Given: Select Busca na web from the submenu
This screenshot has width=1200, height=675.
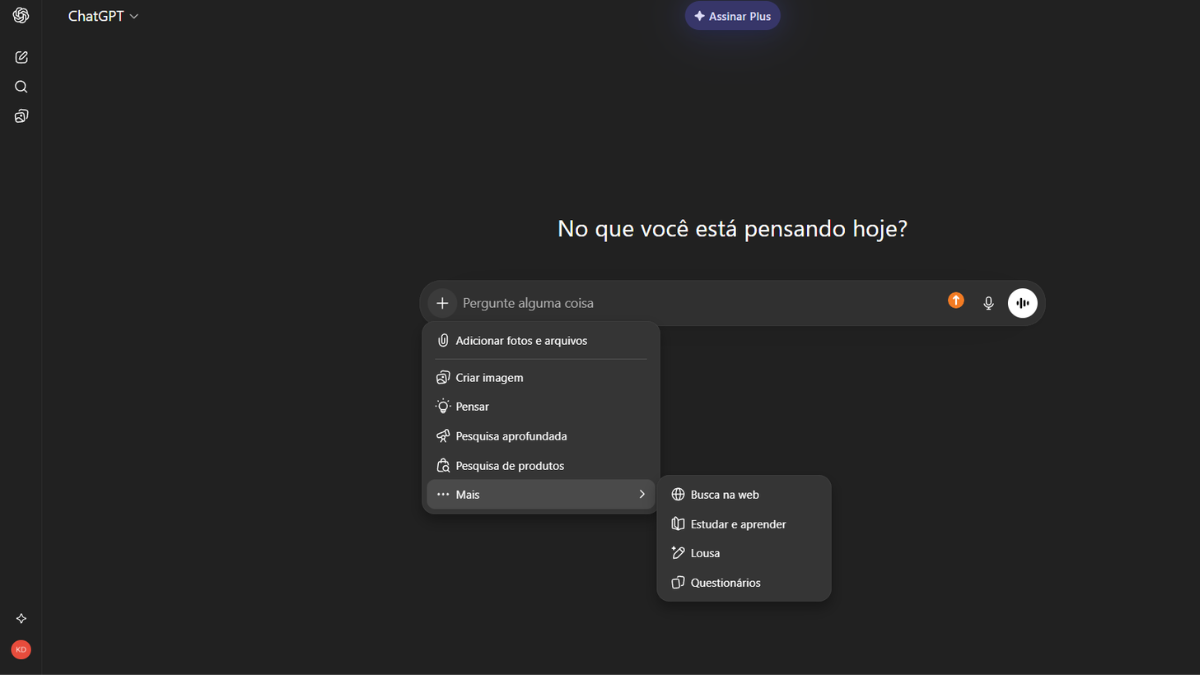Looking at the screenshot, I should [x=725, y=494].
